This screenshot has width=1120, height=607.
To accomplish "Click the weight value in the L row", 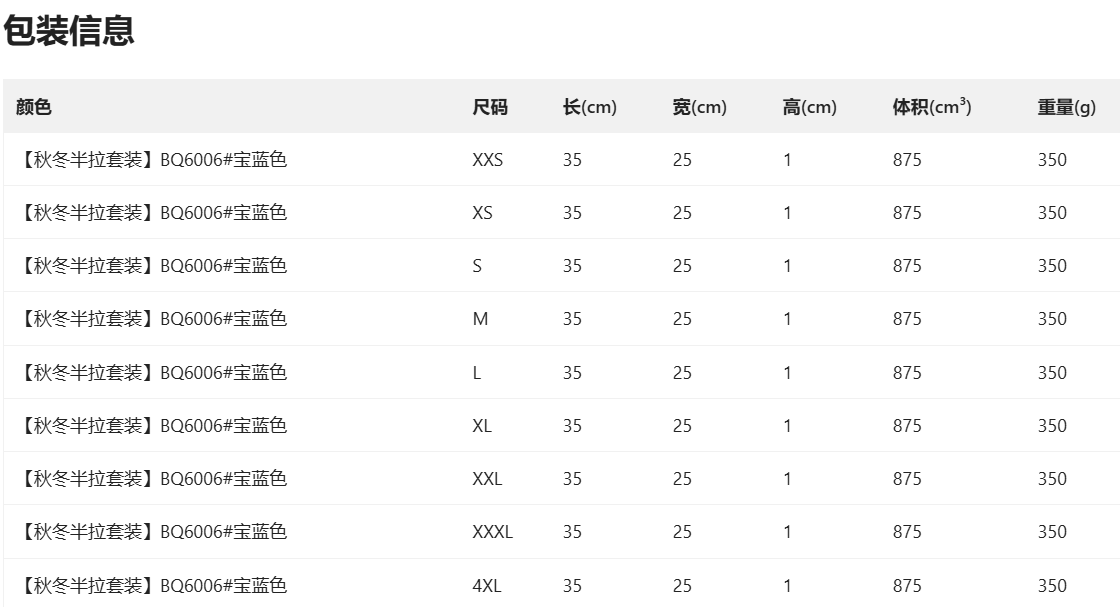I will (1052, 373).
